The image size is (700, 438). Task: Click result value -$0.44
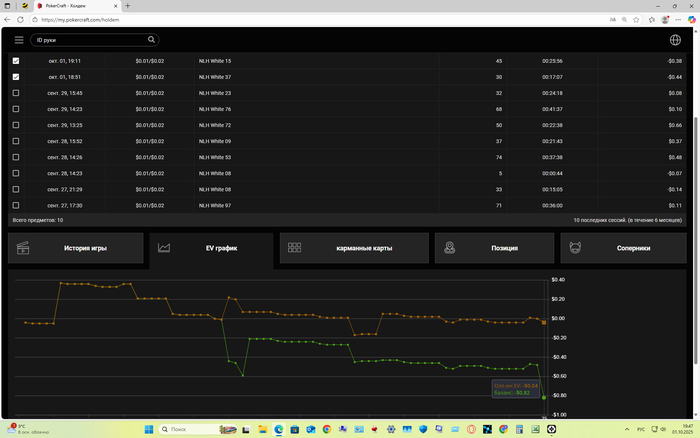coord(674,77)
